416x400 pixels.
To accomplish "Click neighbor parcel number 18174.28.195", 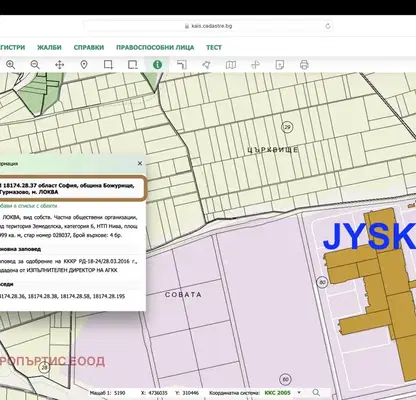I will tap(109, 296).
